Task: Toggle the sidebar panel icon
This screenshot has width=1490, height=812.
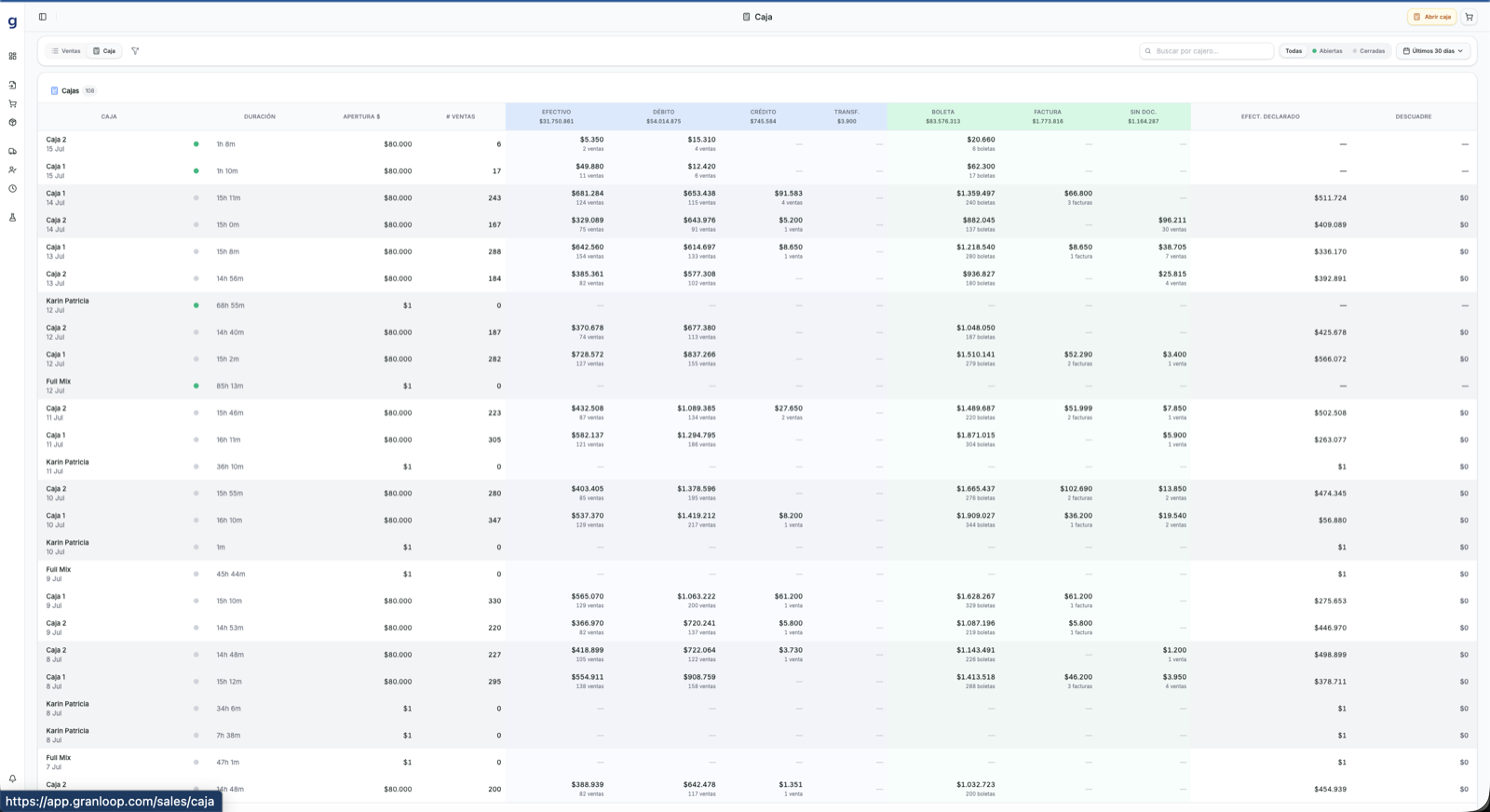Action: pos(43,17)
